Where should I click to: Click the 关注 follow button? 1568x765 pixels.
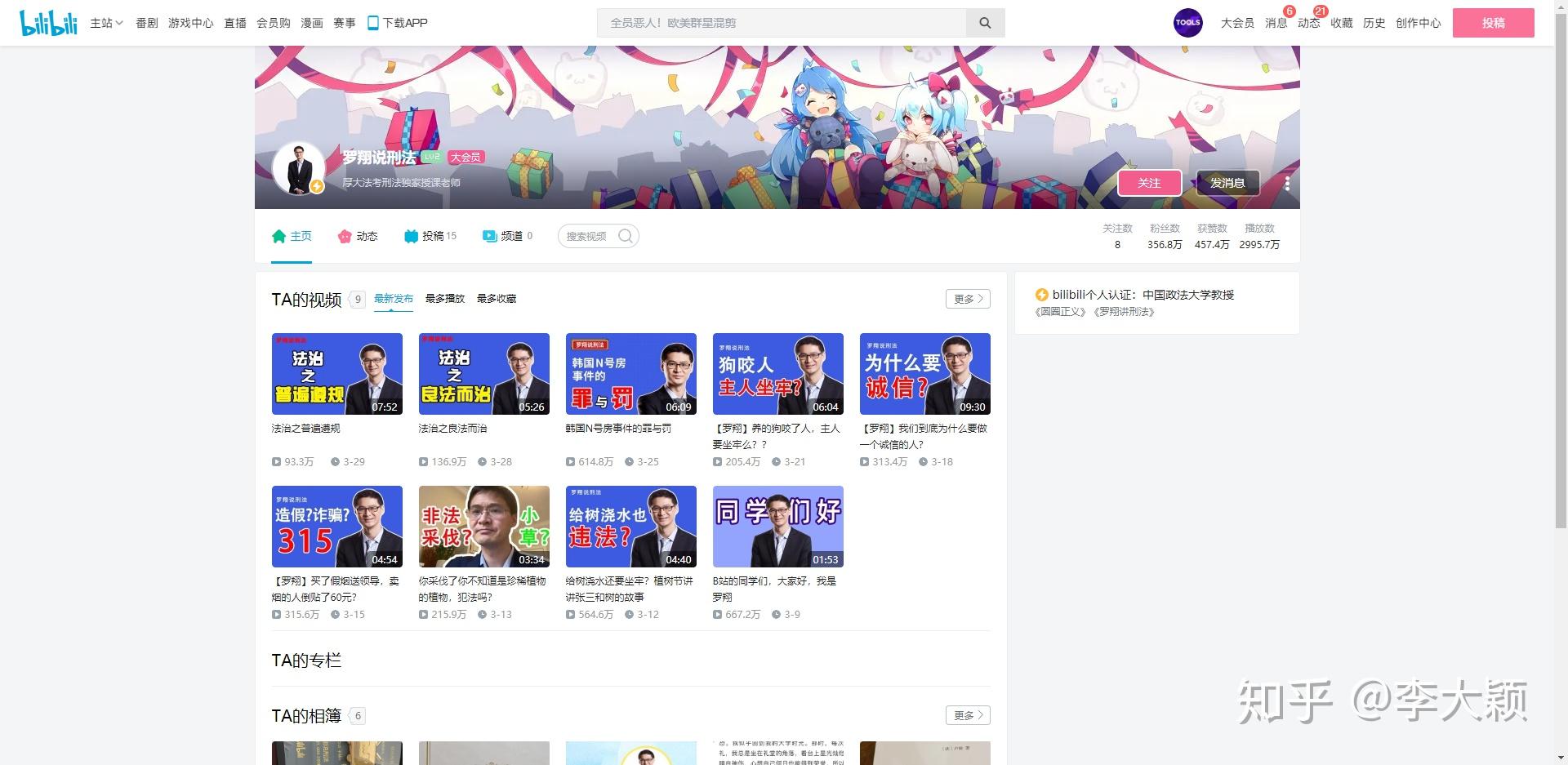click(x=1149, y=183)
